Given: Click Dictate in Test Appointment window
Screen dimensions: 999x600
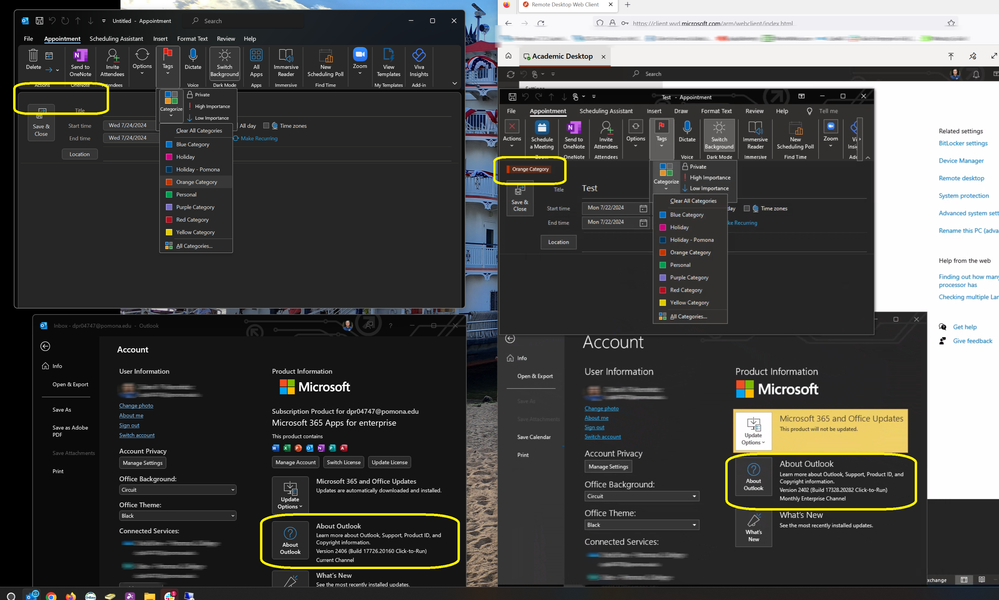Looking at the screenshot, I should [687, 132].
